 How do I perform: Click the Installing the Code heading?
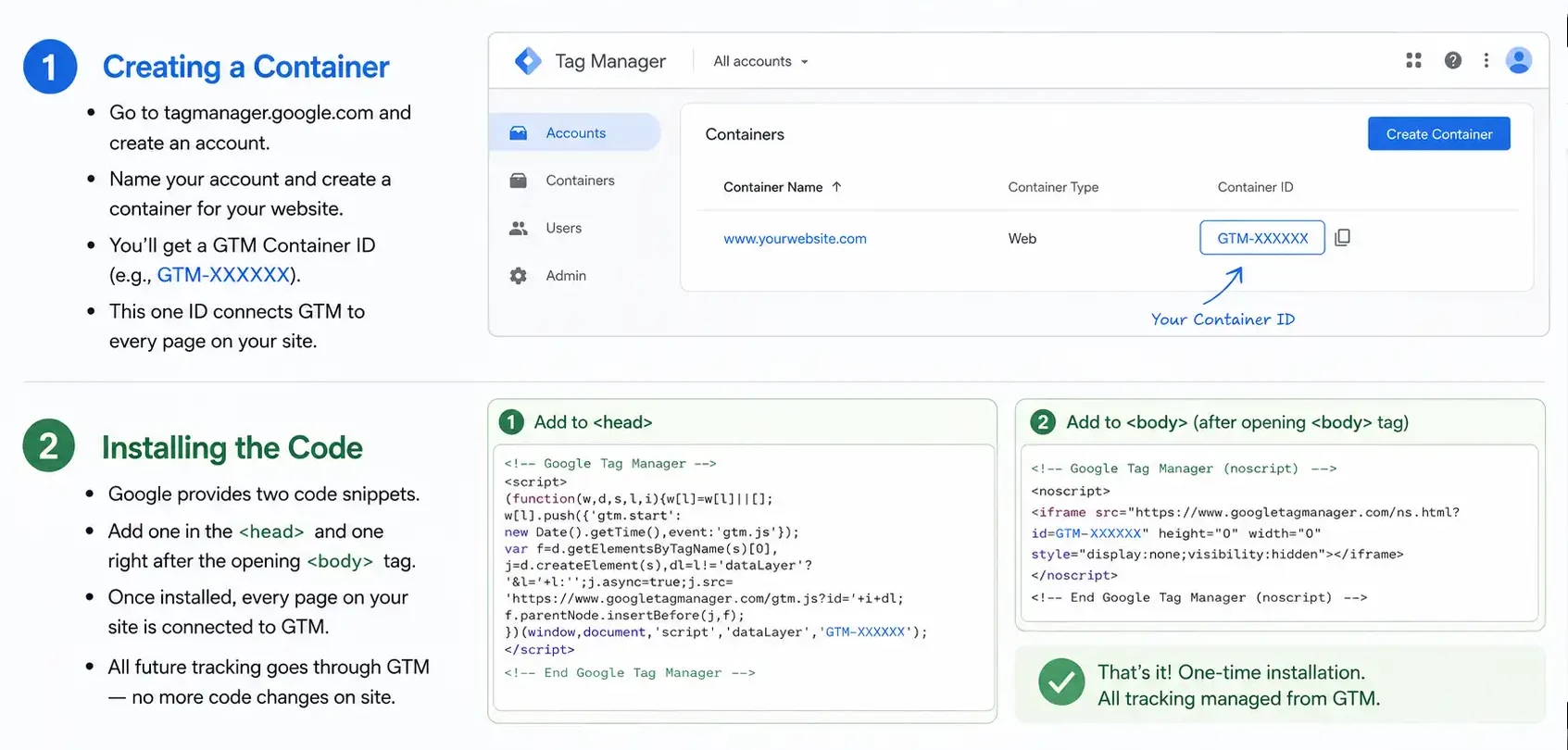coord(232,448)
